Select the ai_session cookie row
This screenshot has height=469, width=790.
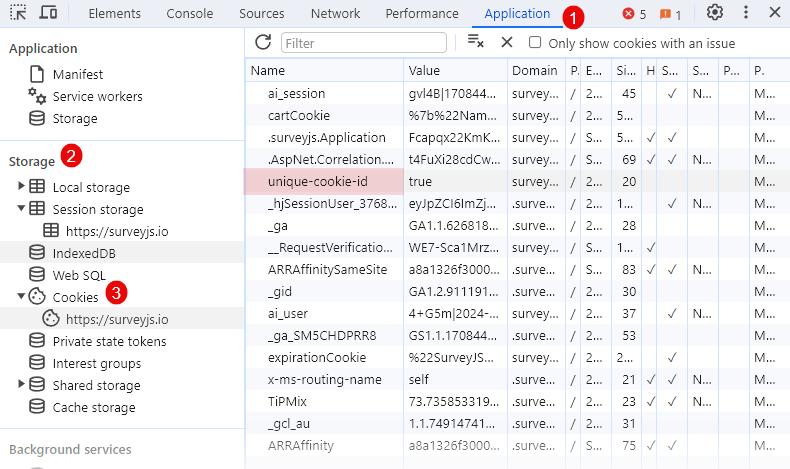pos(517,93)
